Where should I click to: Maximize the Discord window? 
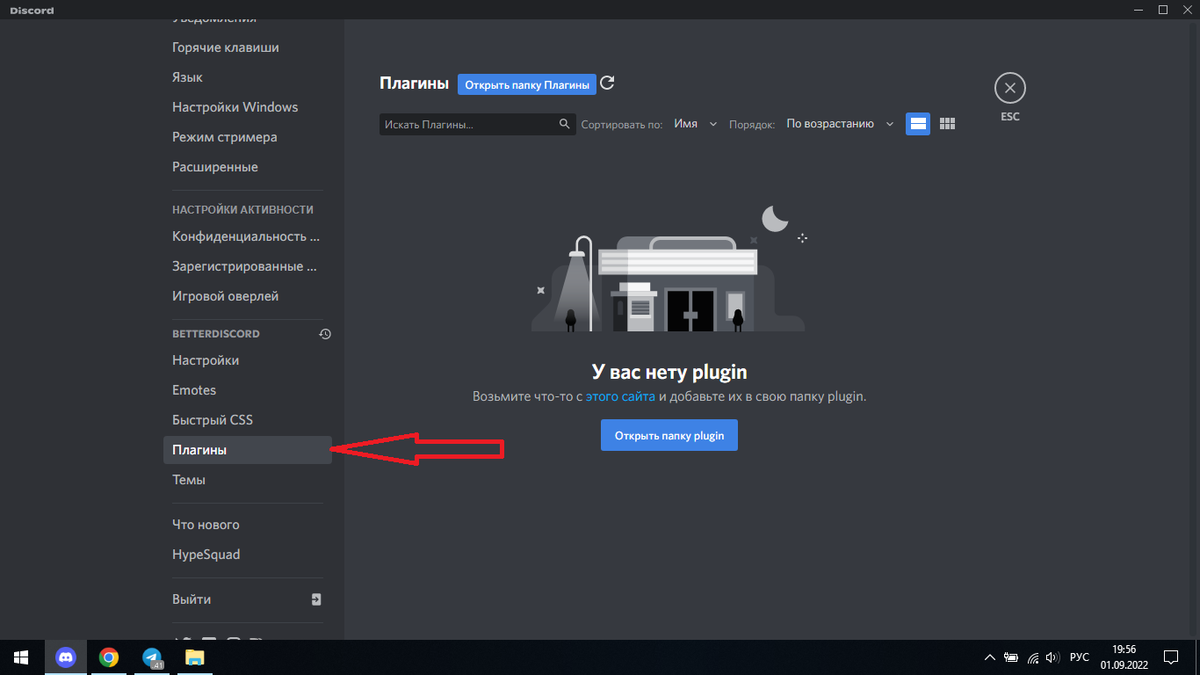click(x=1163, y=10)
